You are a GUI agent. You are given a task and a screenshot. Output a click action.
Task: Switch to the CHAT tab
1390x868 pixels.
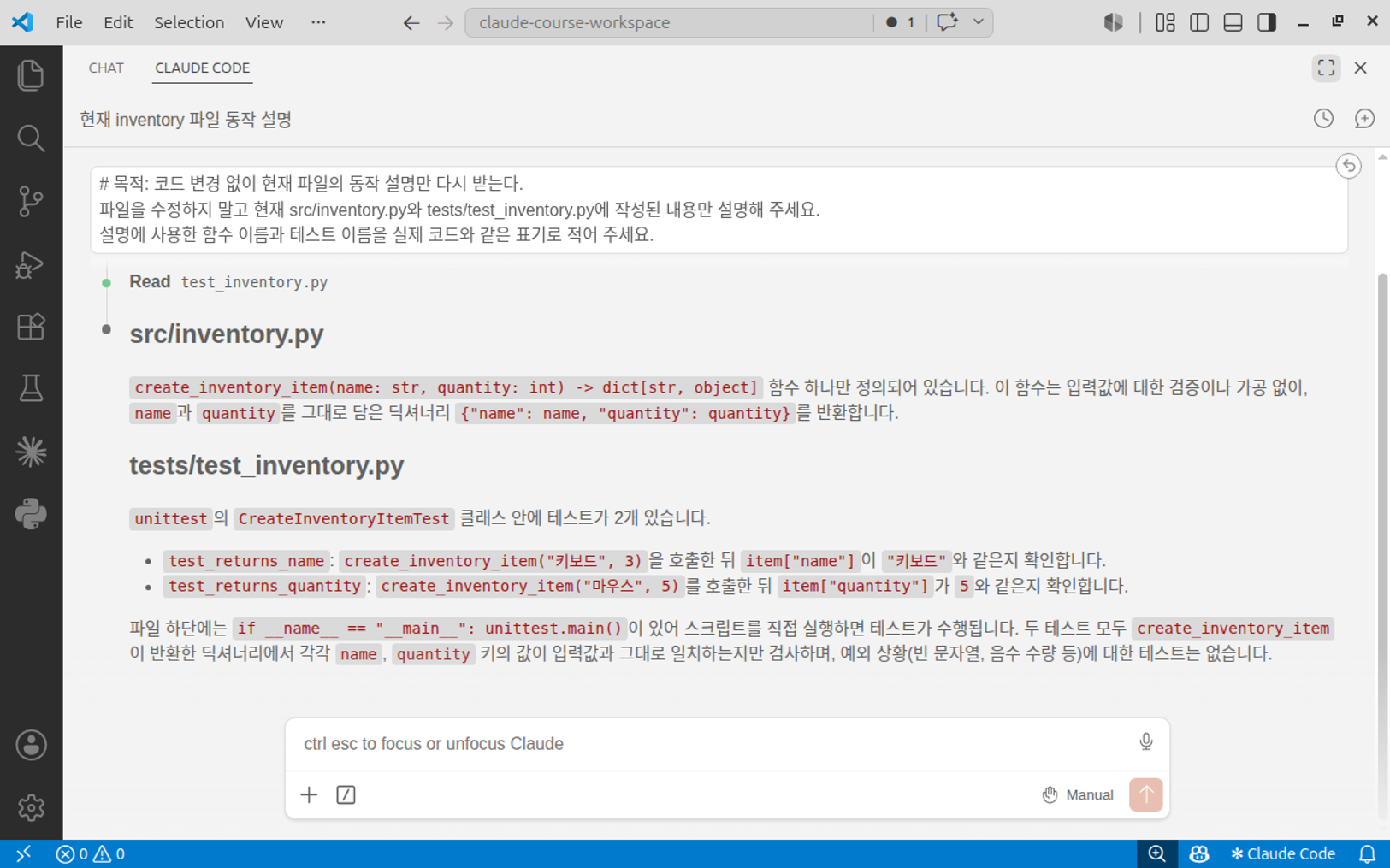click(x=106, y=68)
